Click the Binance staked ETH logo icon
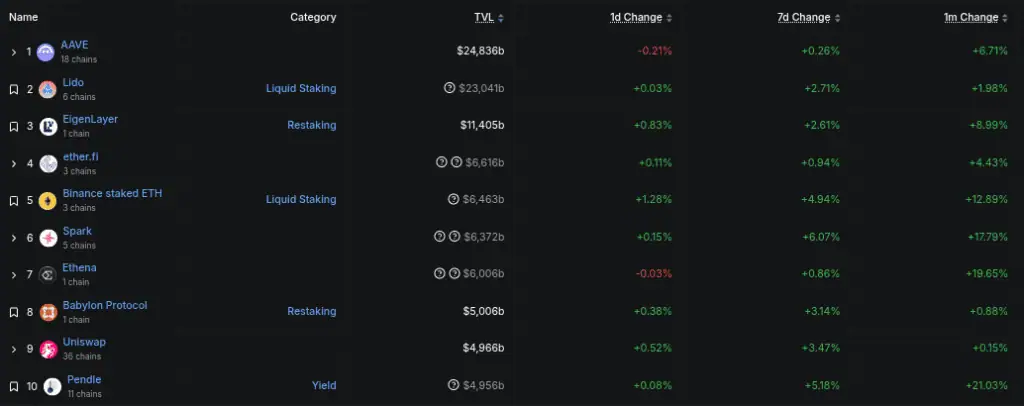This screenshot has width=1024, height=406. (x=48, y=200)
